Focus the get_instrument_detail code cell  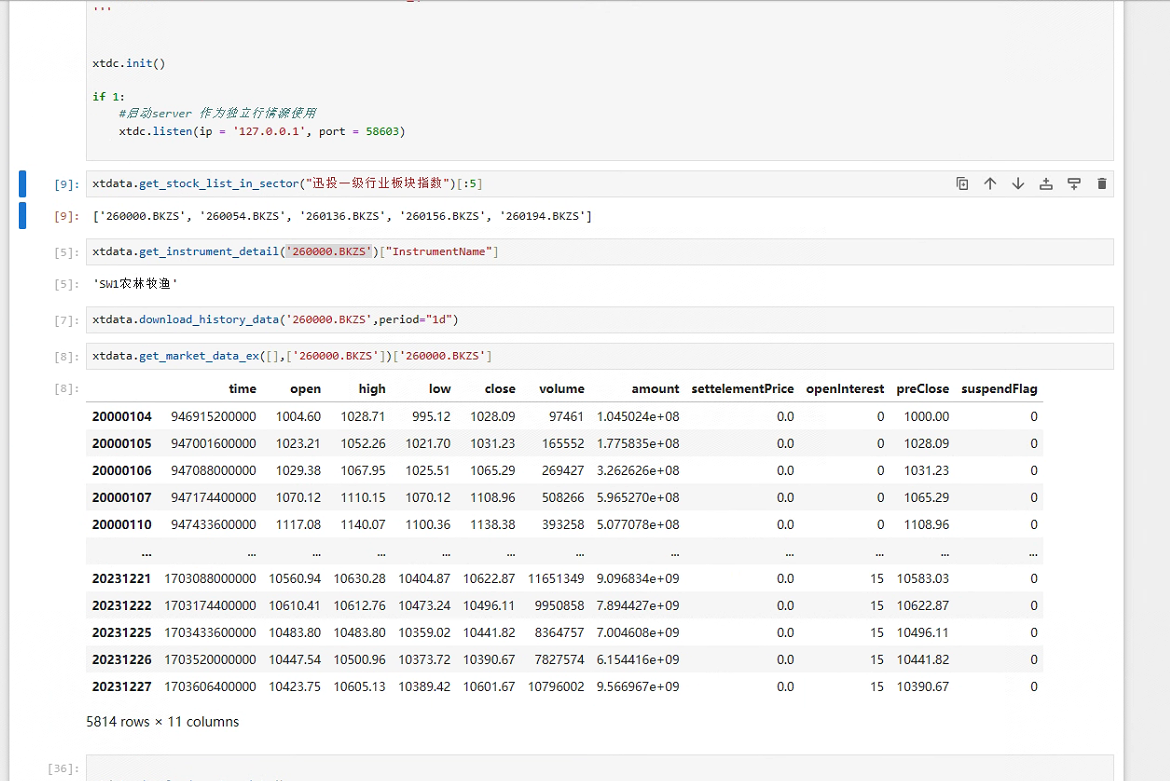600,251
